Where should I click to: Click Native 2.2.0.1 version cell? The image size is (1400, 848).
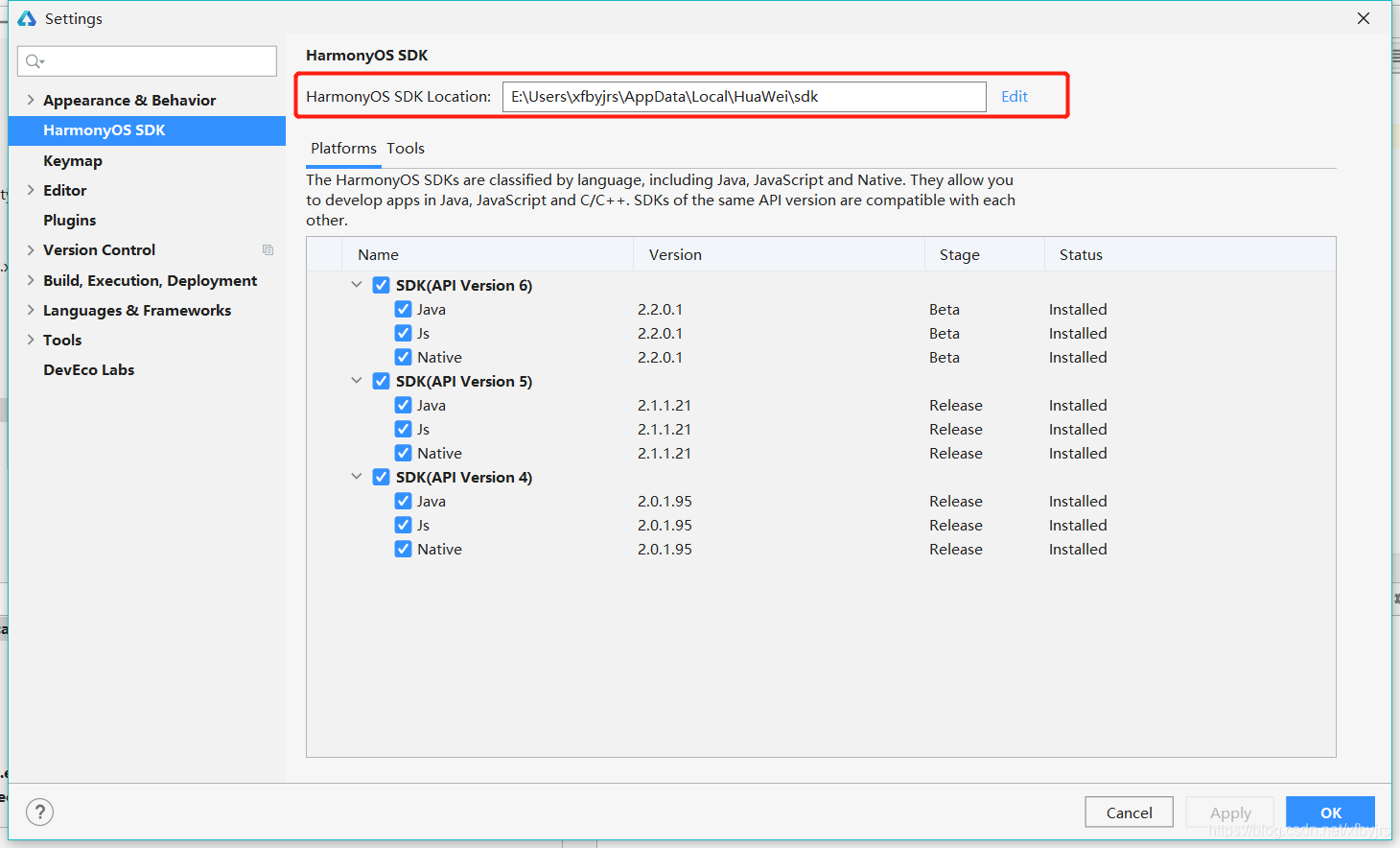(660, 357)
